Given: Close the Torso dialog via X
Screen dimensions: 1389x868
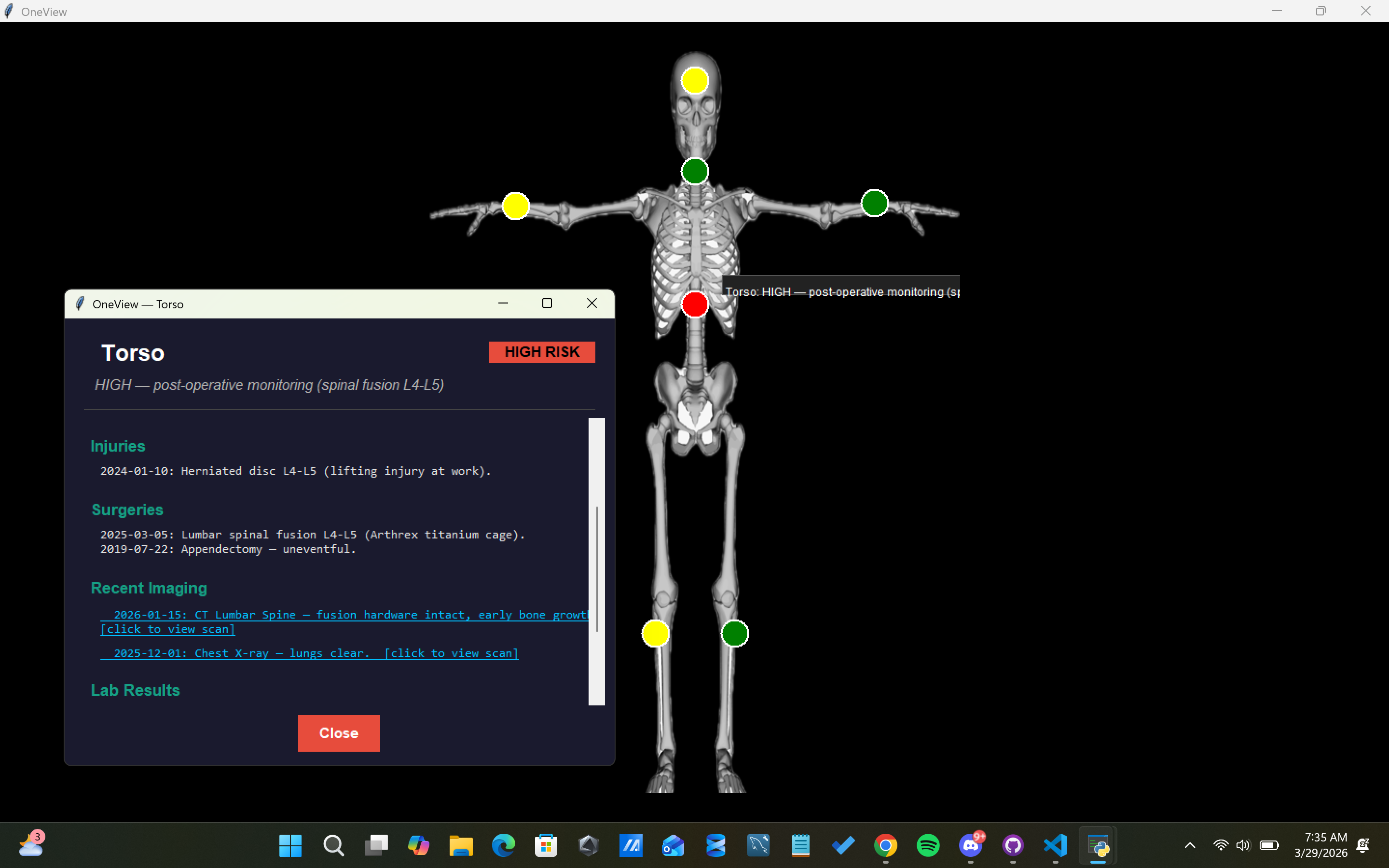Looking at the screenshot, I should [x=592, y=303].
